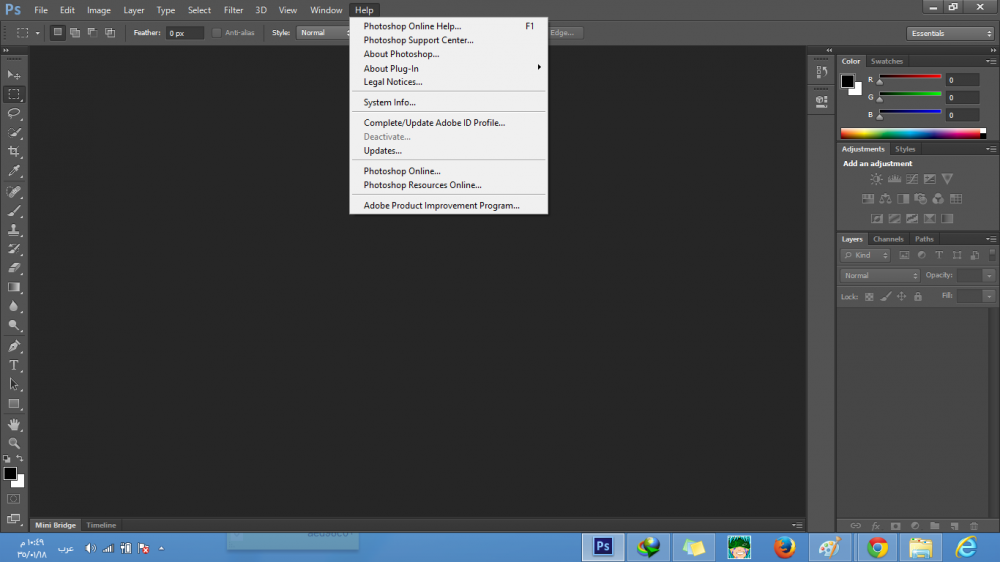Open the Essentials workspace dropdown
This screenshot has height=562, width=1000.
[x=950, y=33]
